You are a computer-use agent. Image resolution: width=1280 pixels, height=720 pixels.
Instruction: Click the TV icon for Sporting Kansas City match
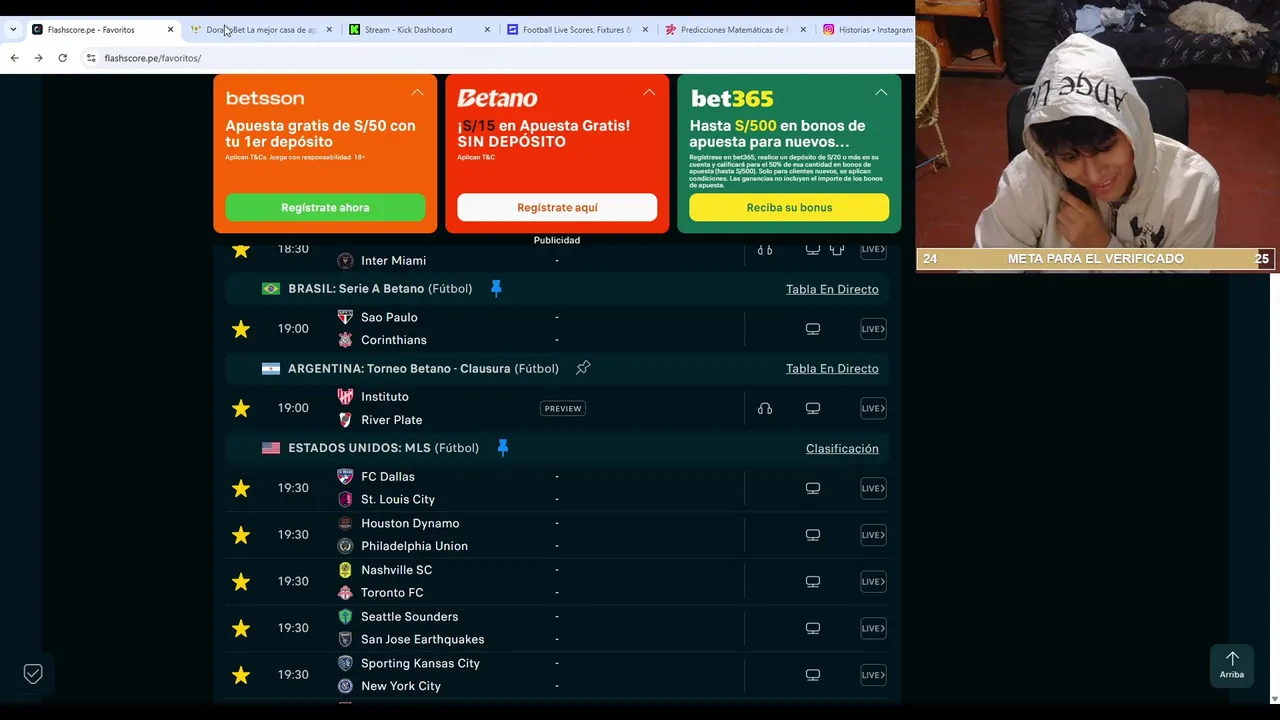click(813, 675)
